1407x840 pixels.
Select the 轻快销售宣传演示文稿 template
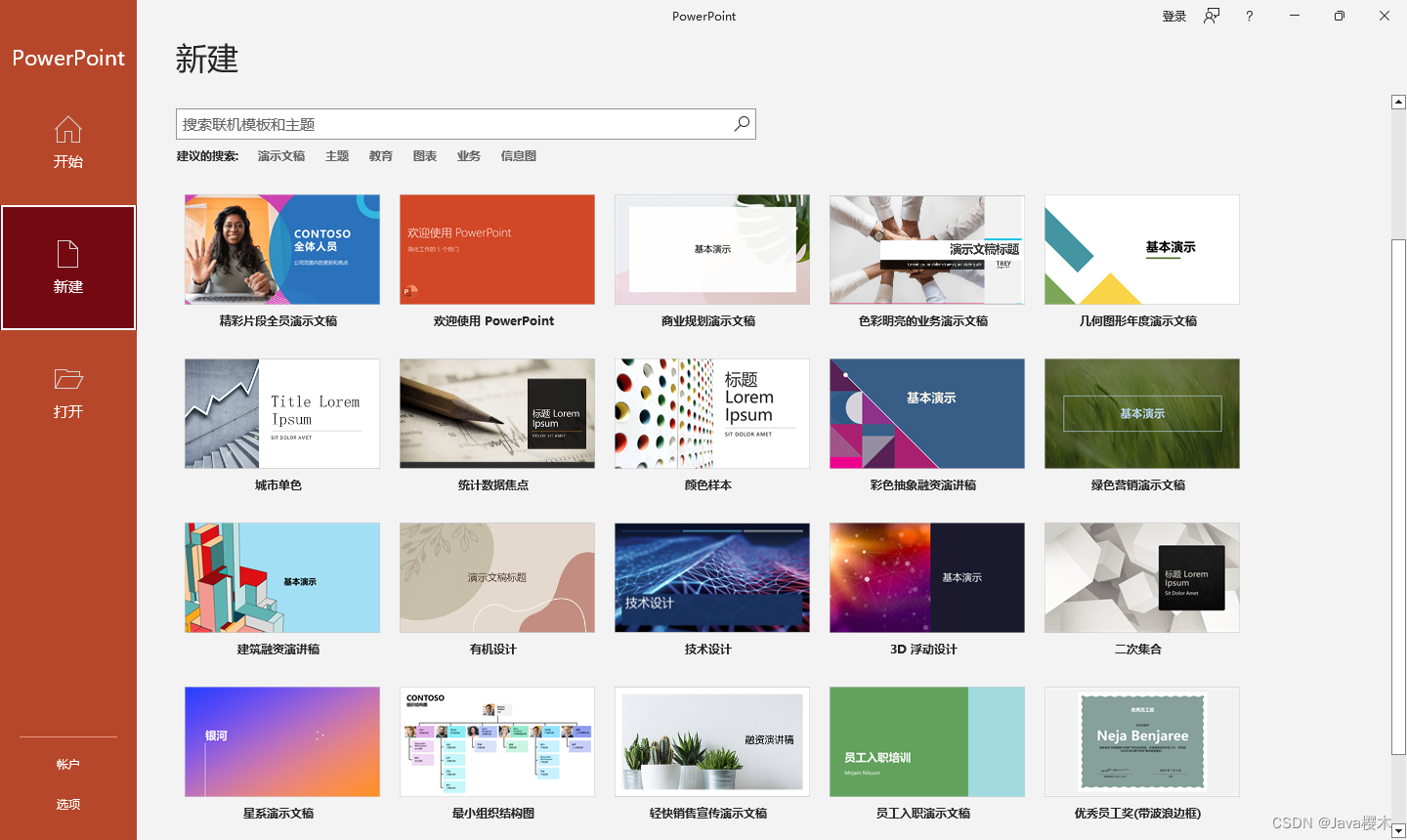pyautogui.click(x=712, y=741)
